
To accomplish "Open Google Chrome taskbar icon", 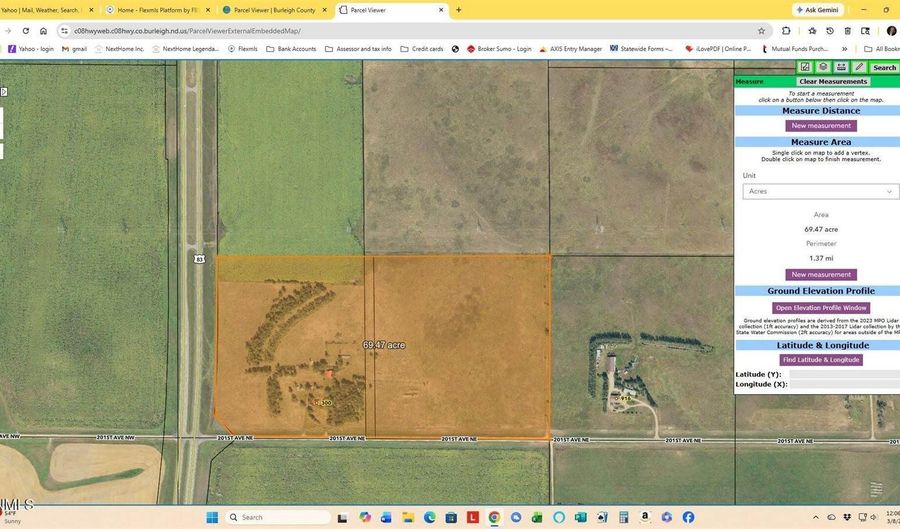I will coord(494,518).
